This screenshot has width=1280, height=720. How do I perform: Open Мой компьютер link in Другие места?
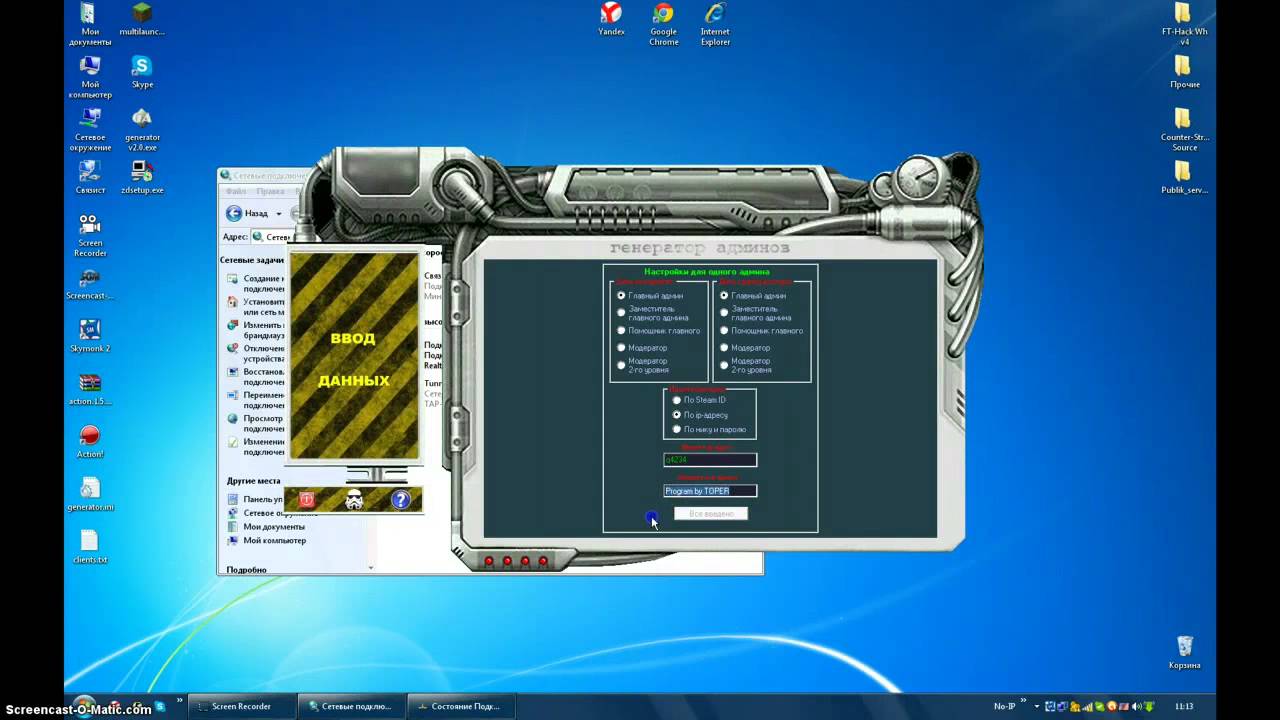click(x=266, y=541)
